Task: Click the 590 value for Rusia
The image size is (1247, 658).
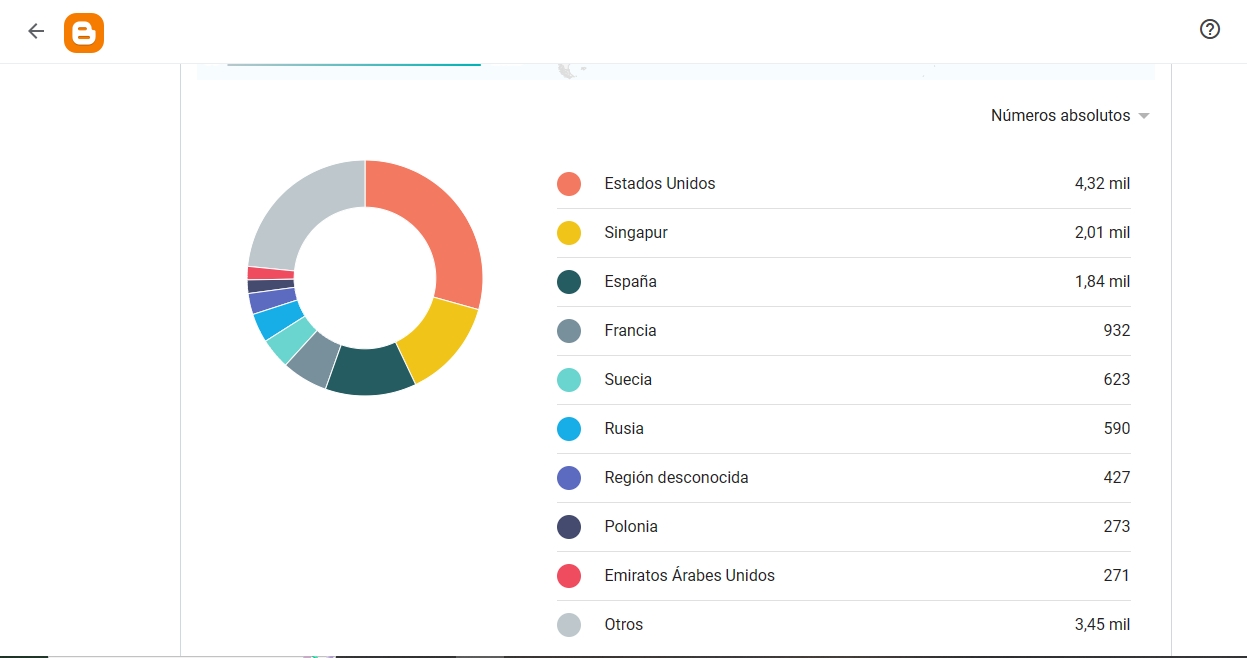Action: click(x=1117, y=429)
